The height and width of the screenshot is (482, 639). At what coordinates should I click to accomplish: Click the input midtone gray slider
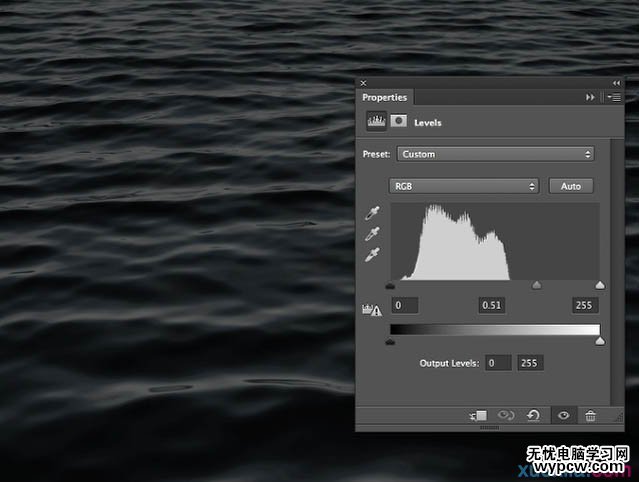coord(537,284)
